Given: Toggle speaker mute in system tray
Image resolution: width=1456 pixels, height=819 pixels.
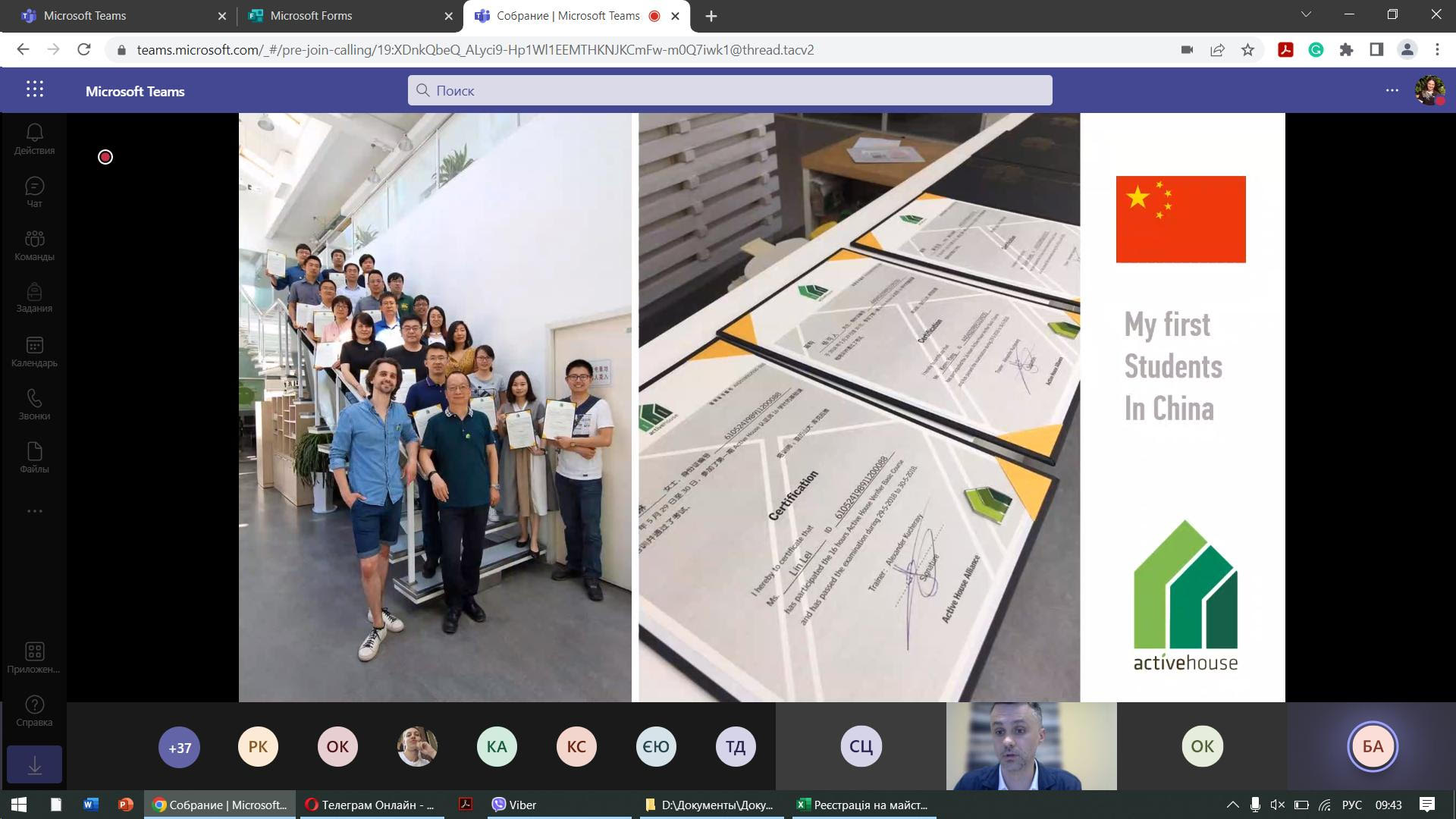Looking at the screenshot, I should click(x=1278, y=805).
